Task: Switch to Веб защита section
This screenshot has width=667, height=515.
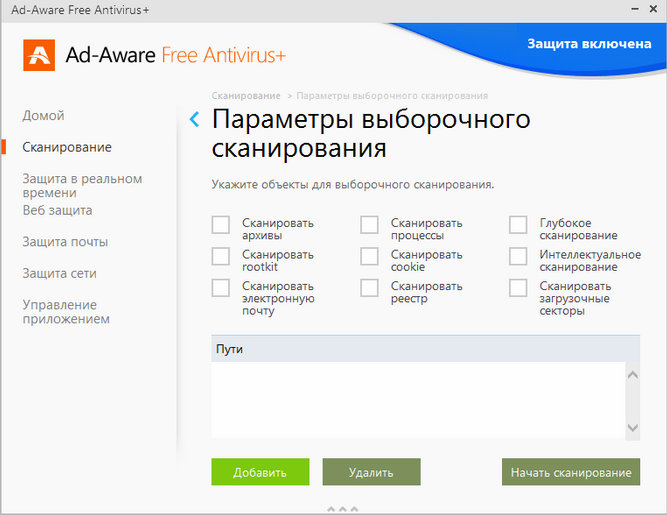Action: point(57,210)
